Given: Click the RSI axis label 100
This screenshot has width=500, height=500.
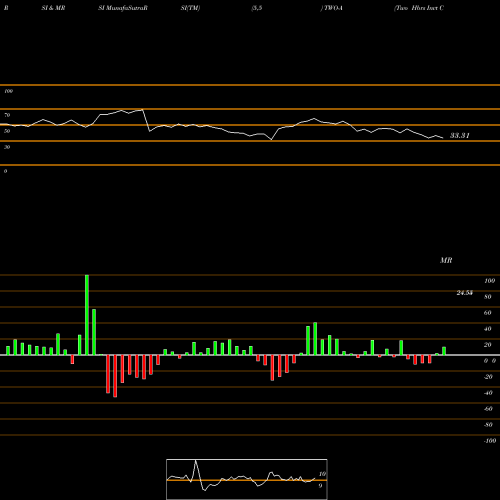Looking at the screenshot, I should click(x=9, y=91).
